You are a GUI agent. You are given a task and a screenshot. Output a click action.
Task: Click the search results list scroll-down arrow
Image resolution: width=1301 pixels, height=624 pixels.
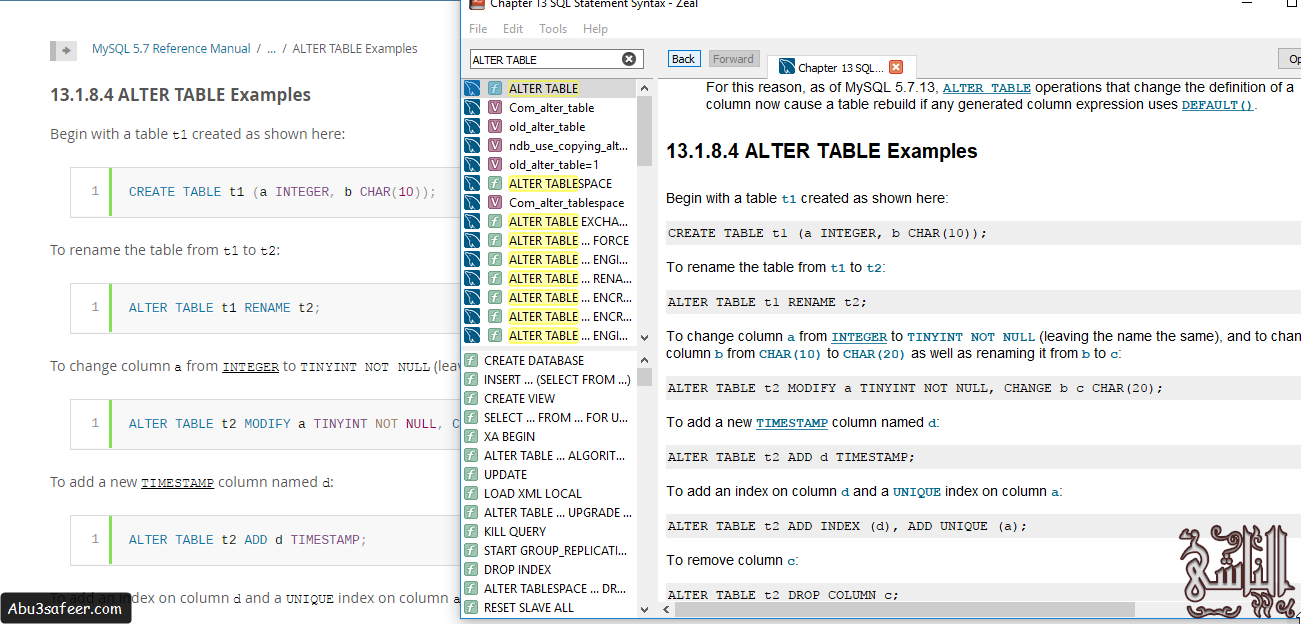point(644,337)
